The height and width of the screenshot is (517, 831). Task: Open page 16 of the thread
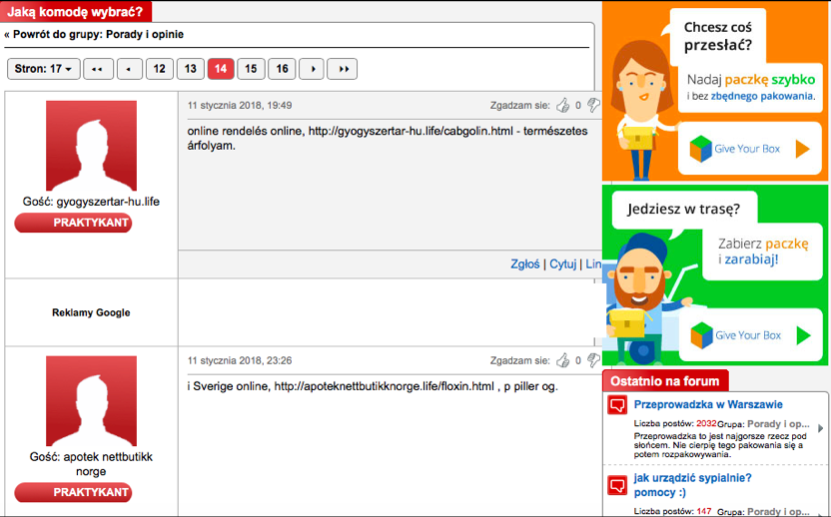pos(282,69)
